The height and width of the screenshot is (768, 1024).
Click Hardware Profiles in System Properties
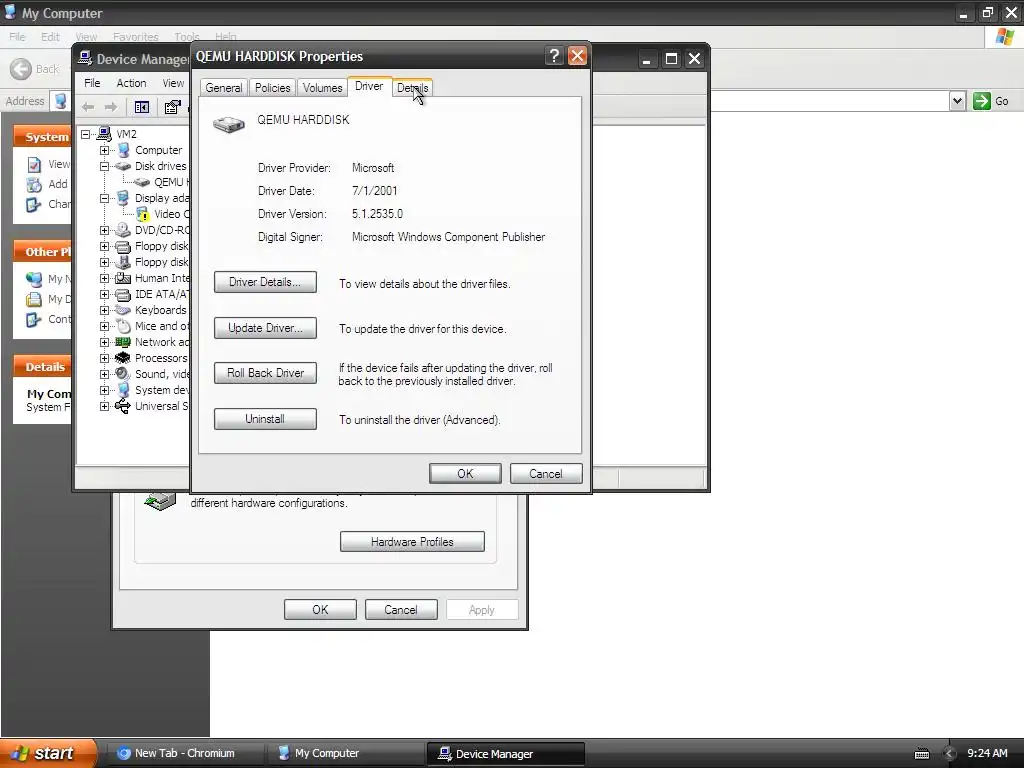click(412, 542)
